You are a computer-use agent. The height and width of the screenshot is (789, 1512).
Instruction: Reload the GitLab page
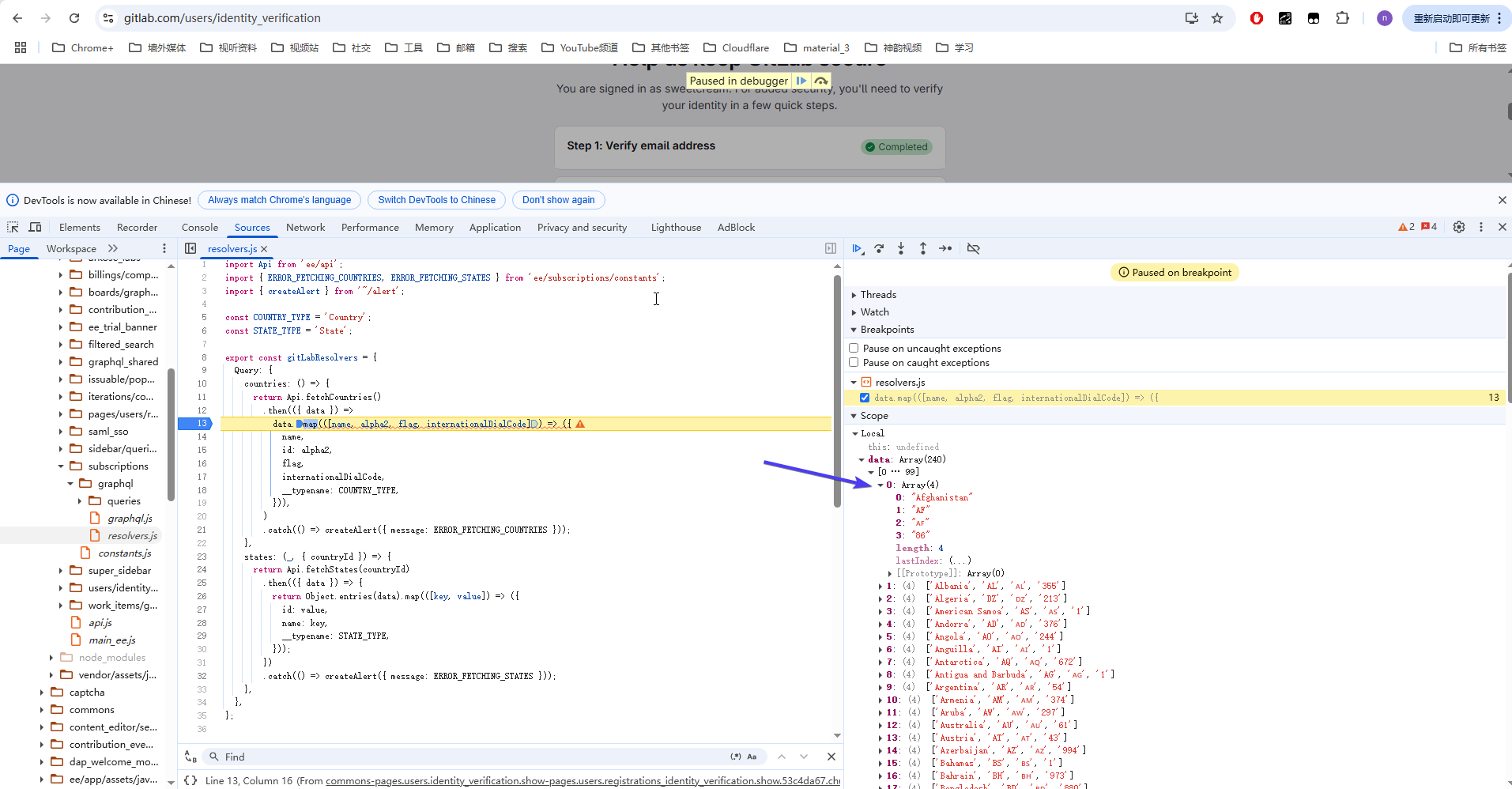click(74, 18)
